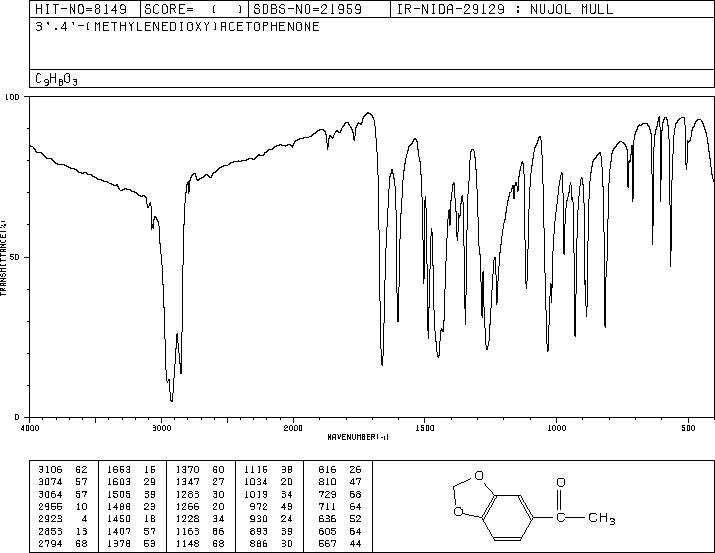Highlight the 972 peak table entry
The height and width of the screenshot is (553, 715).
click(271, 506)
